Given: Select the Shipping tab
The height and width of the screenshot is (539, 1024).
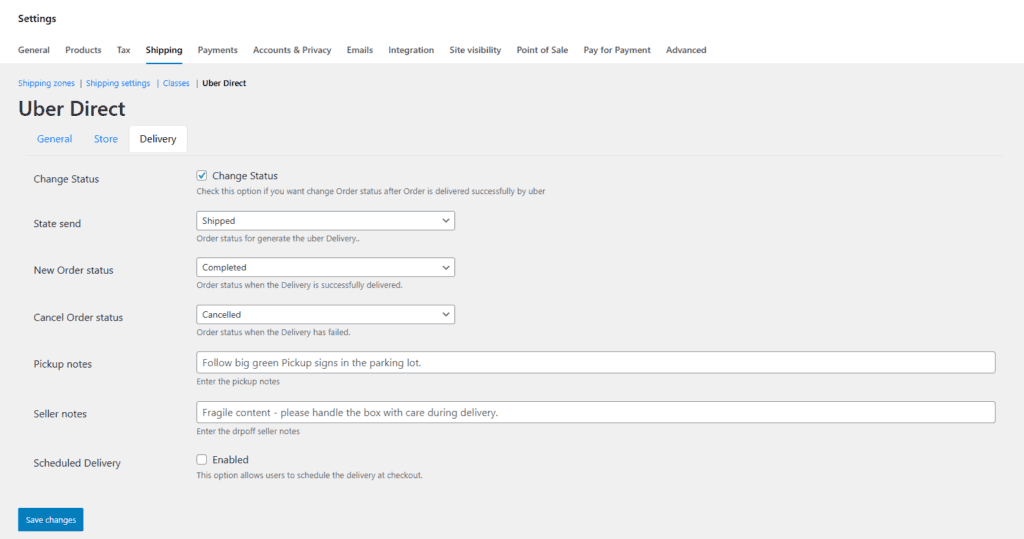Looking at the screenshot, I should tap(164, 50).
